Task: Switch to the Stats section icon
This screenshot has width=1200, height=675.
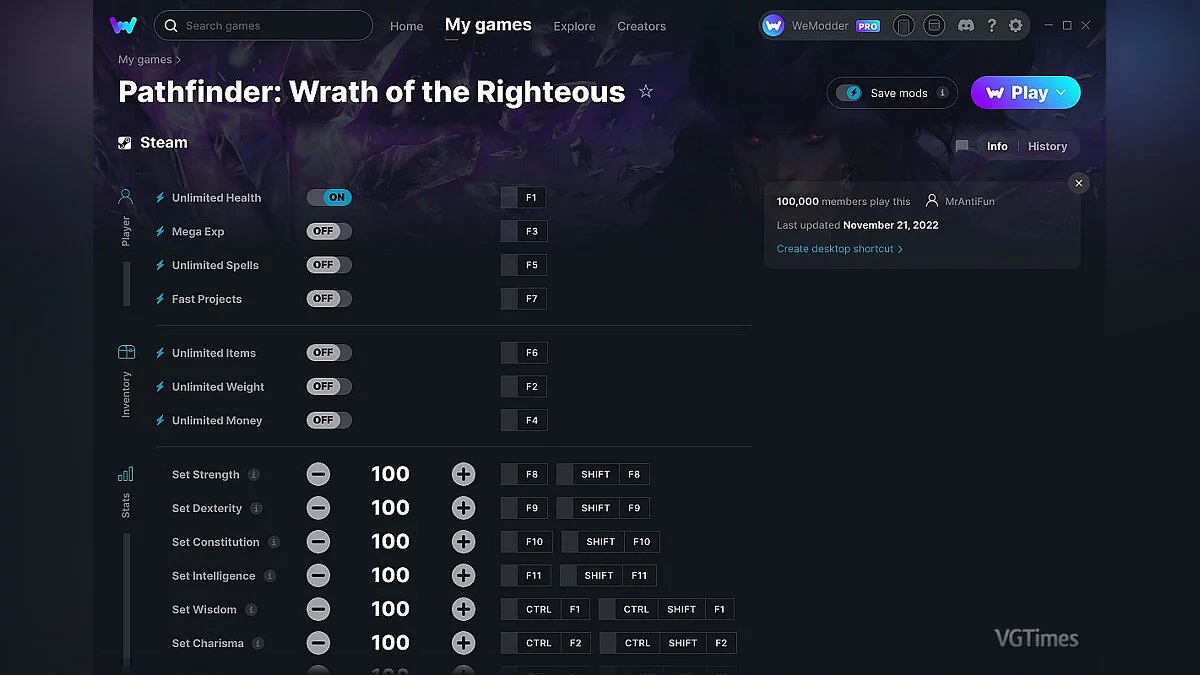Action: click(125, 473)
